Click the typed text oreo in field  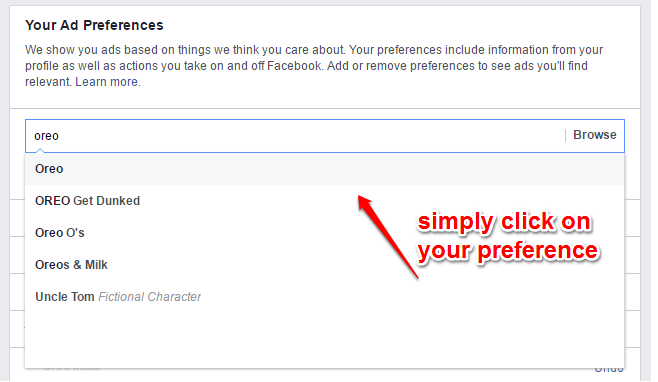tap(46, 136)
